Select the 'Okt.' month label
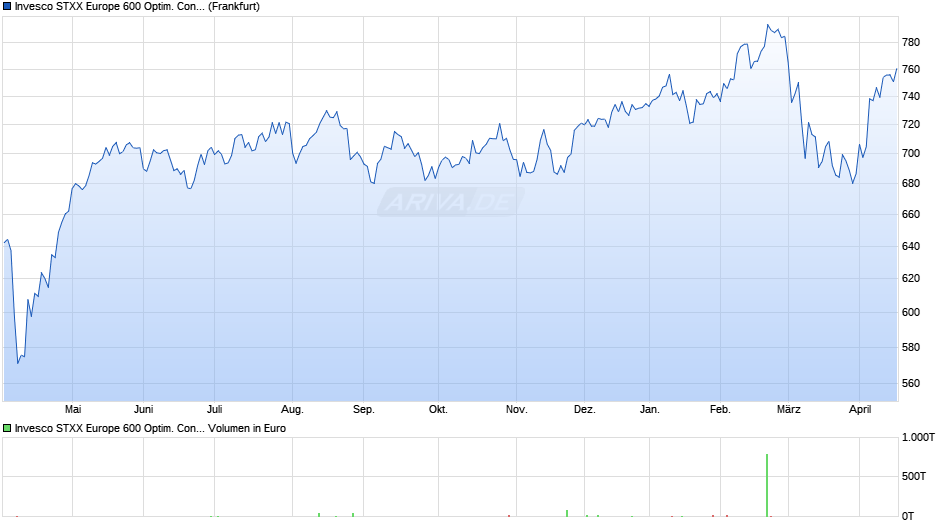The width and height of the screenshot is (940, 526). (x=438, y=409)
